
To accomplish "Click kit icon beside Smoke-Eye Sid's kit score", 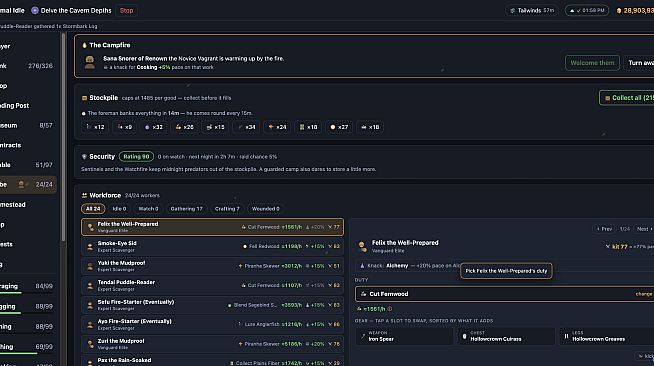I will [x=330, y=246].
